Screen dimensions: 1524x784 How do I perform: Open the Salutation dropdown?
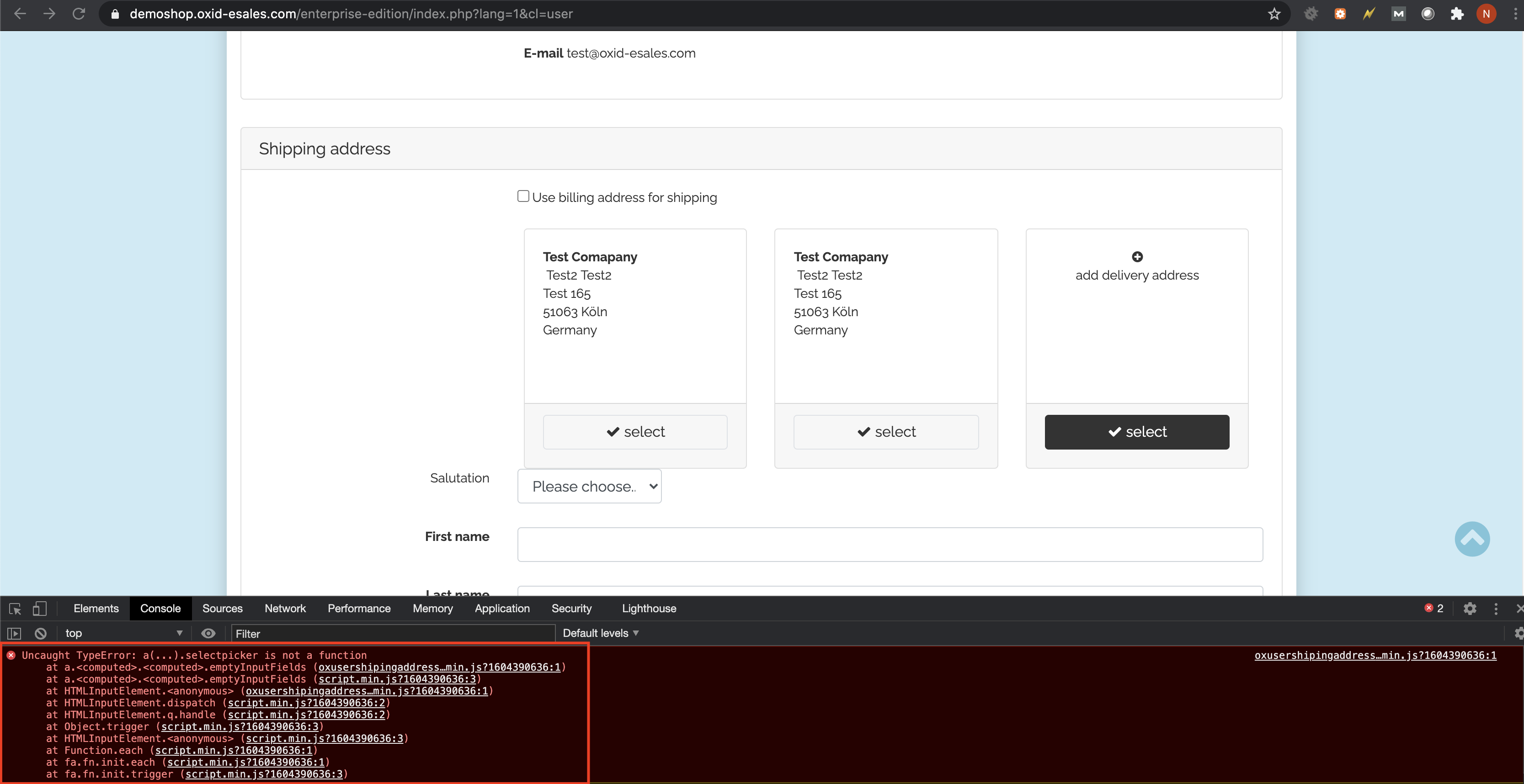pyautogui.click(x=589, y=486)
